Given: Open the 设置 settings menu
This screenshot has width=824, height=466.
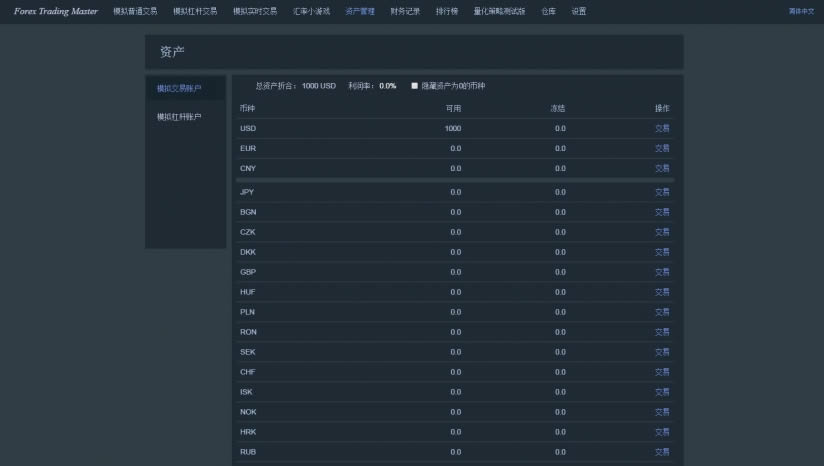Looking at the screenshot, I should pyautogui.click(x=579, y=11).
